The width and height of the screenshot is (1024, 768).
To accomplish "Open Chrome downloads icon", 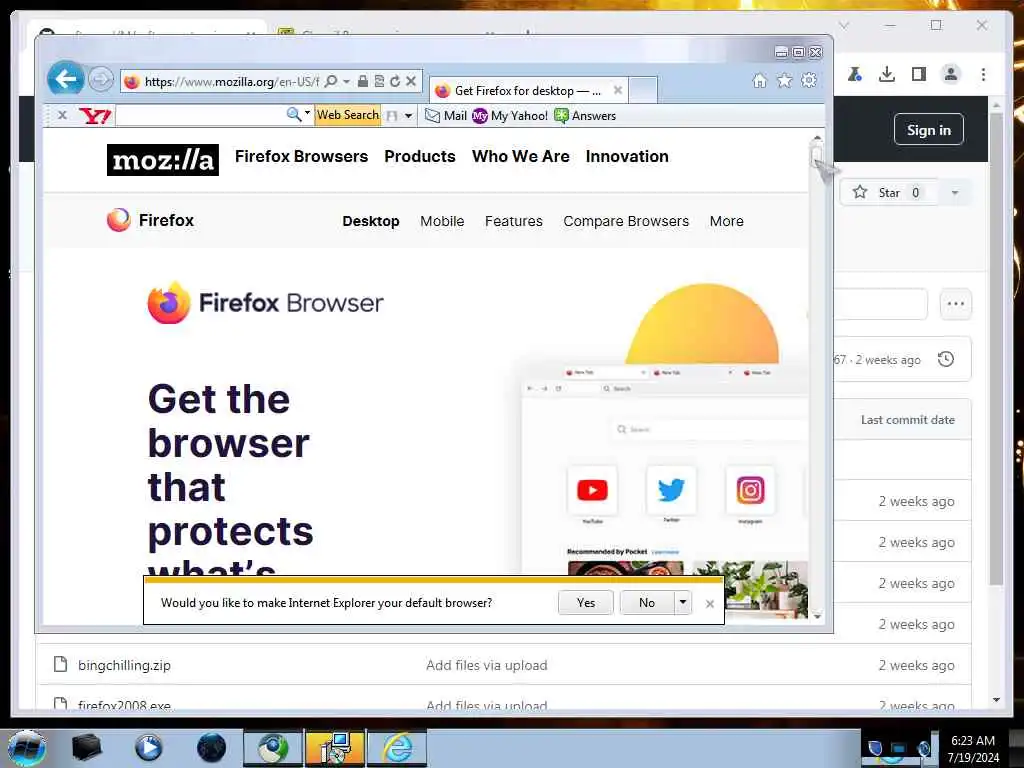I will tap(887, 74).
